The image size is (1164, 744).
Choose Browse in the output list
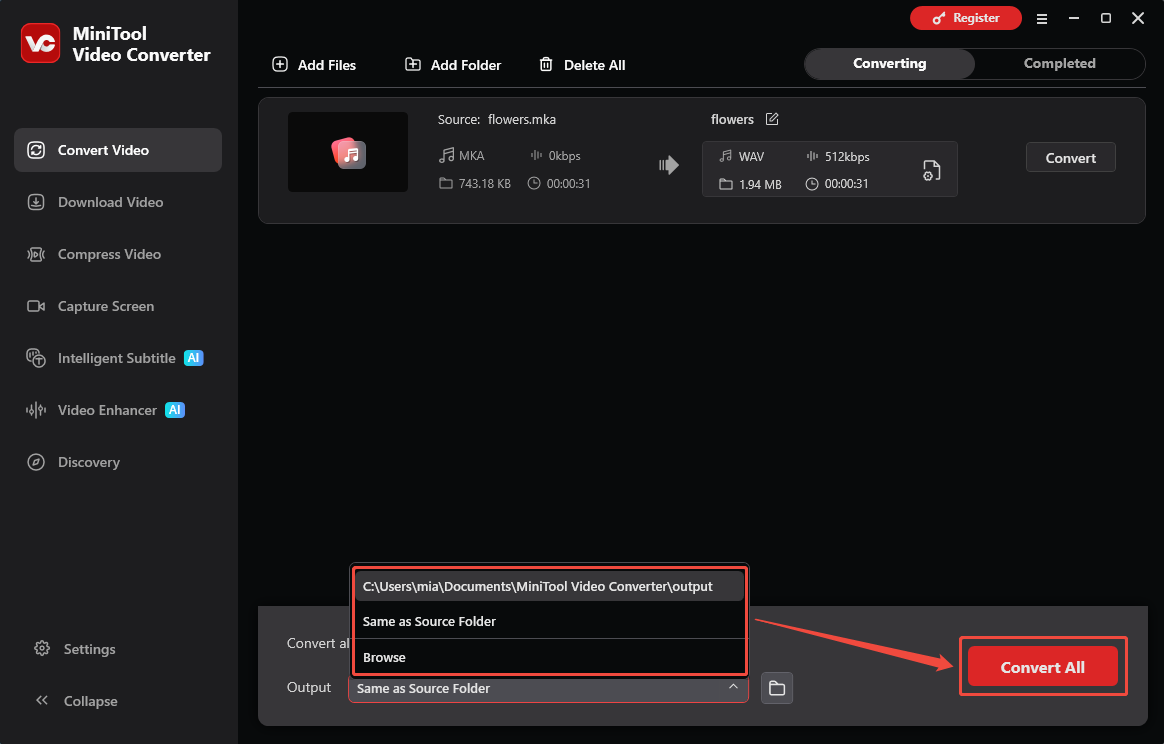[549, 657]
